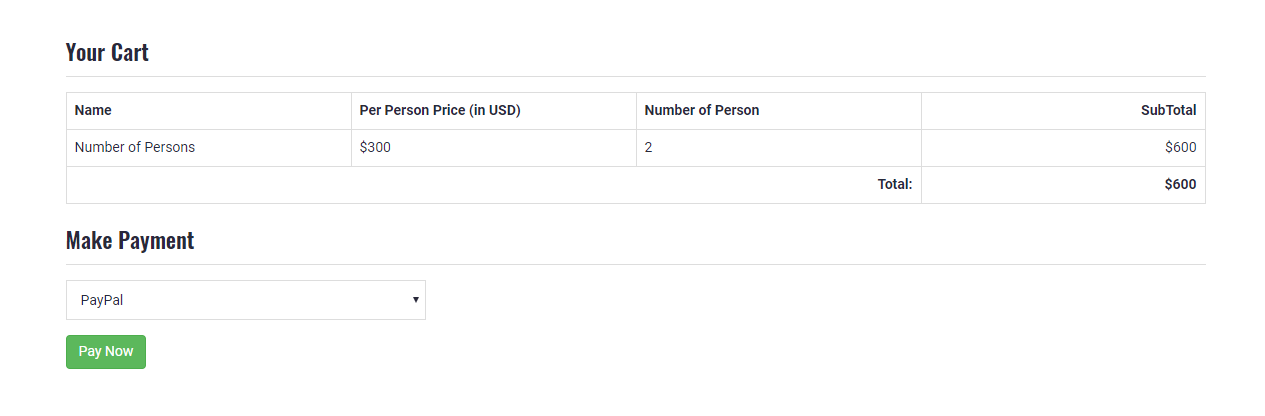Image resolution: width=1265 pixels, height=416 pixels.
Task: Click the bold $600 total amount
Action: [x=1180, y=185]
